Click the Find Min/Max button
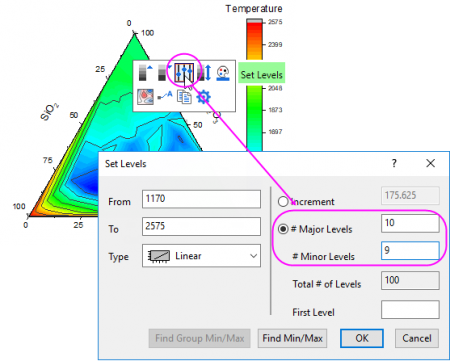The image size is (450, 361). [292, 338]
